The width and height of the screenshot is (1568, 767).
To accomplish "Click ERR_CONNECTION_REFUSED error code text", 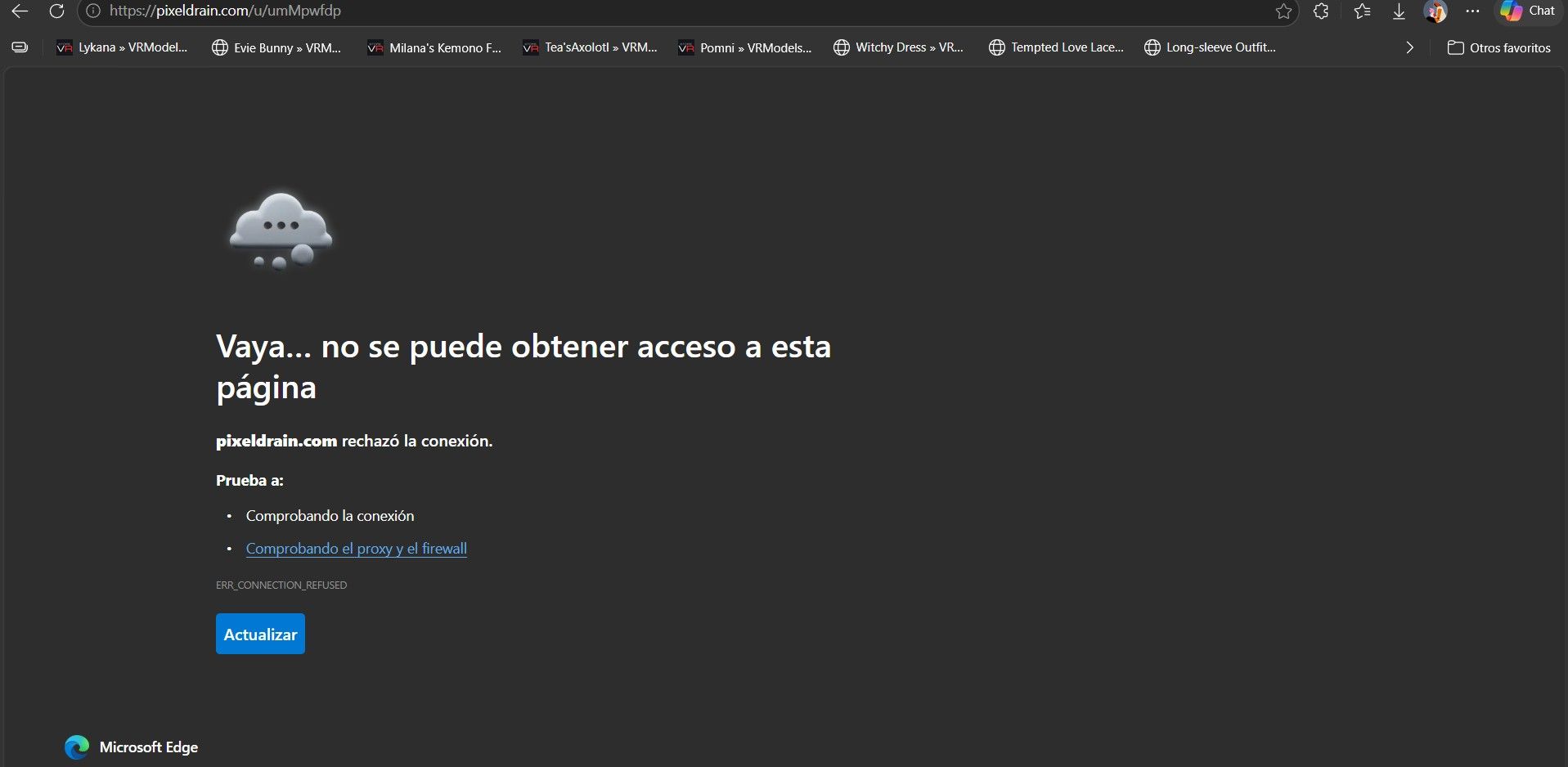I will [281, 585].
